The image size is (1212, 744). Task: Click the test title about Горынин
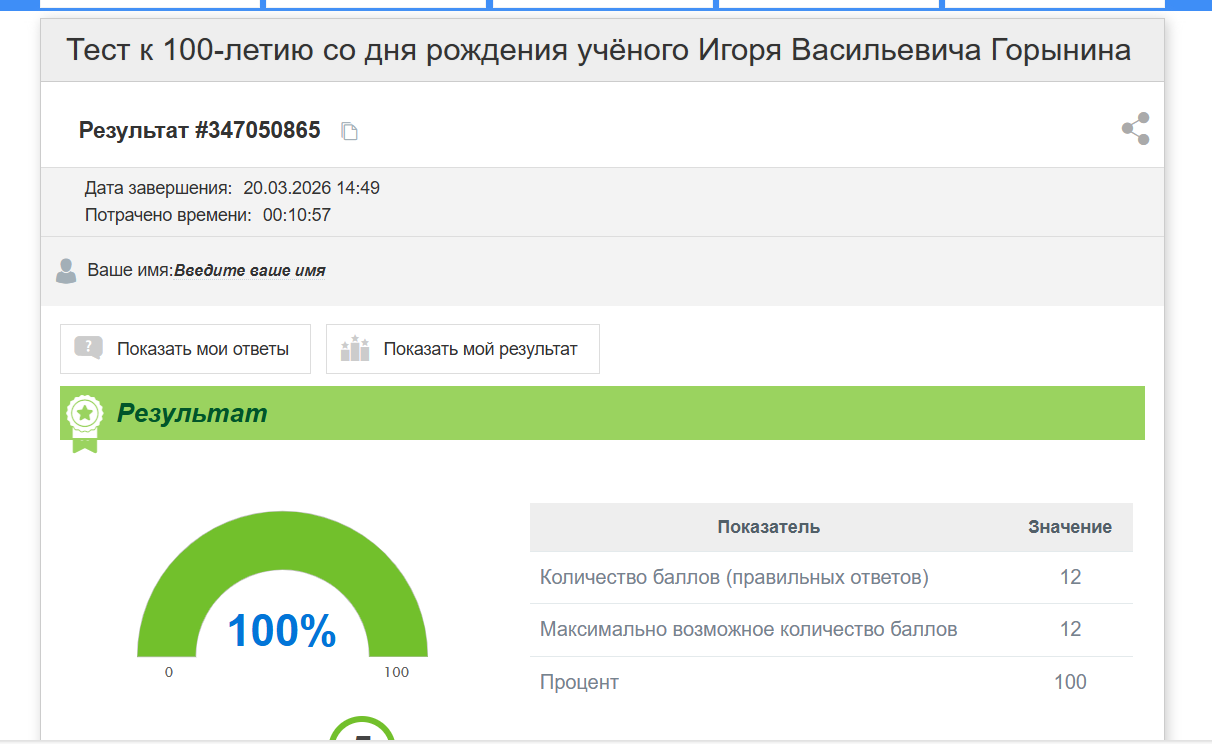point(599,50)
